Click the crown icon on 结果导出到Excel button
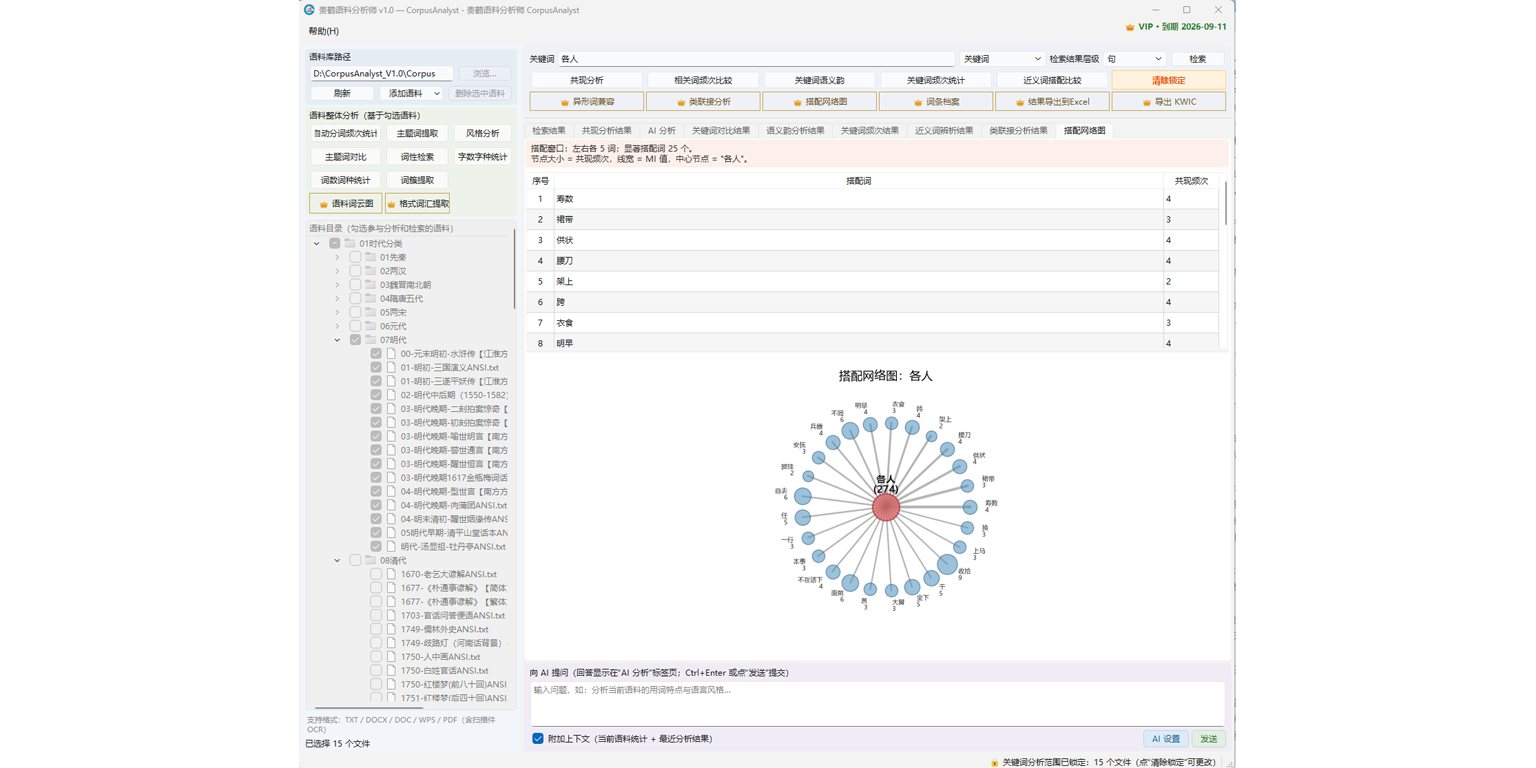Viewport: 1536px width, 768px height. click(x=1020, y=102)
